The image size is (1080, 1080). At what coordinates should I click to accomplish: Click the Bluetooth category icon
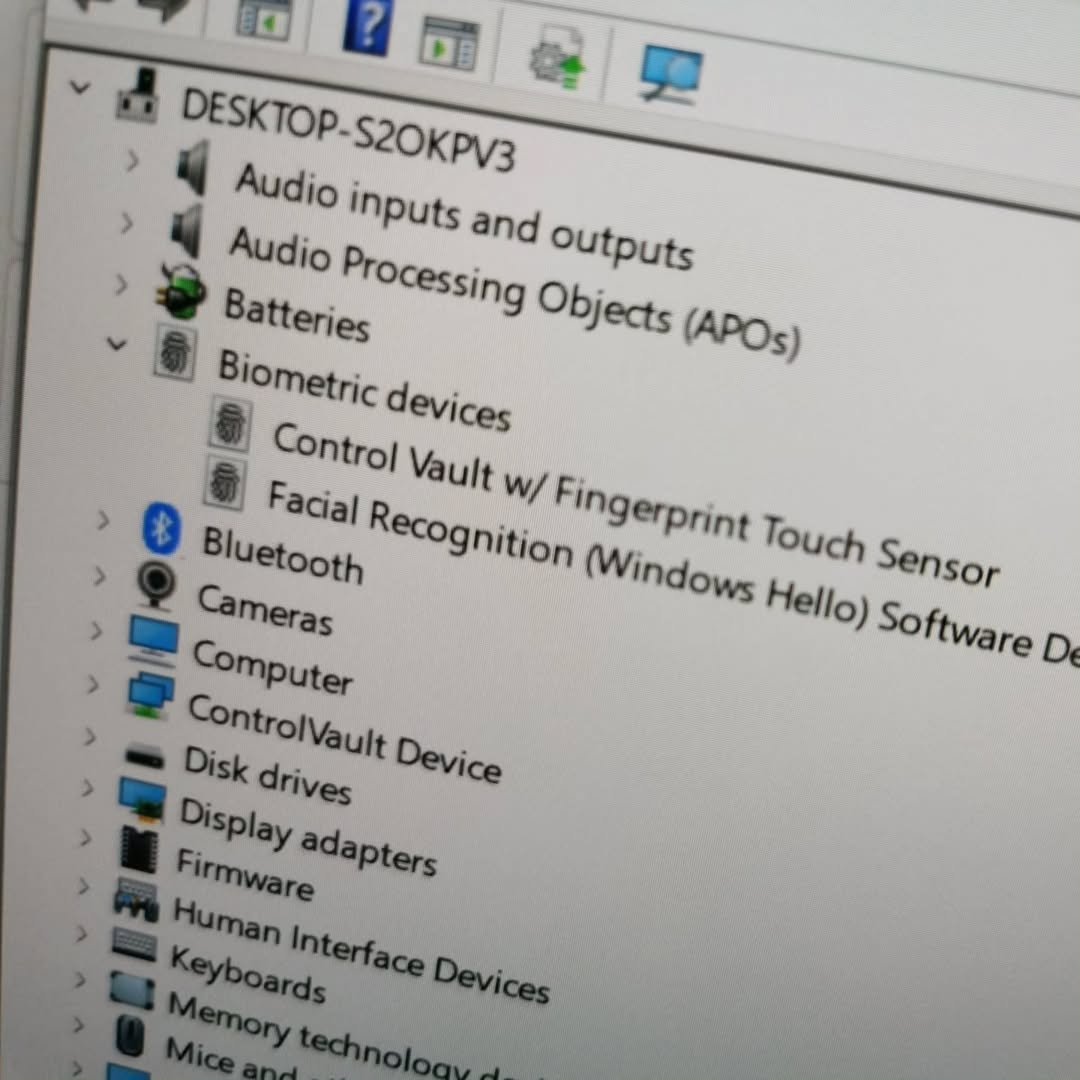[162, 529]
